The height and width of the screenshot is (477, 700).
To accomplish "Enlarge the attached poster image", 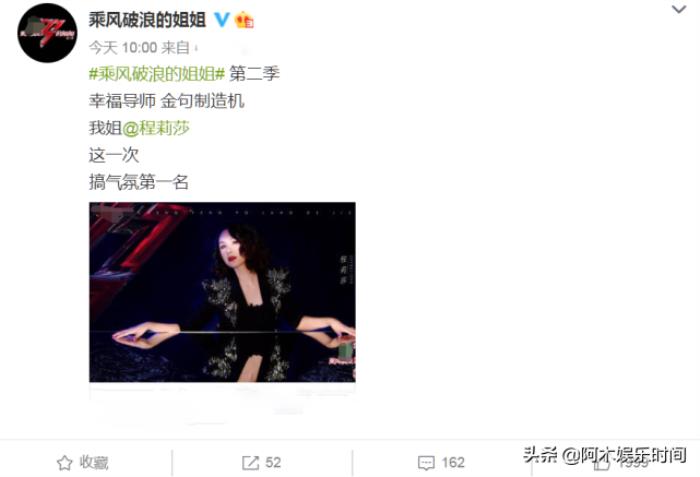I will coord(222,292).
